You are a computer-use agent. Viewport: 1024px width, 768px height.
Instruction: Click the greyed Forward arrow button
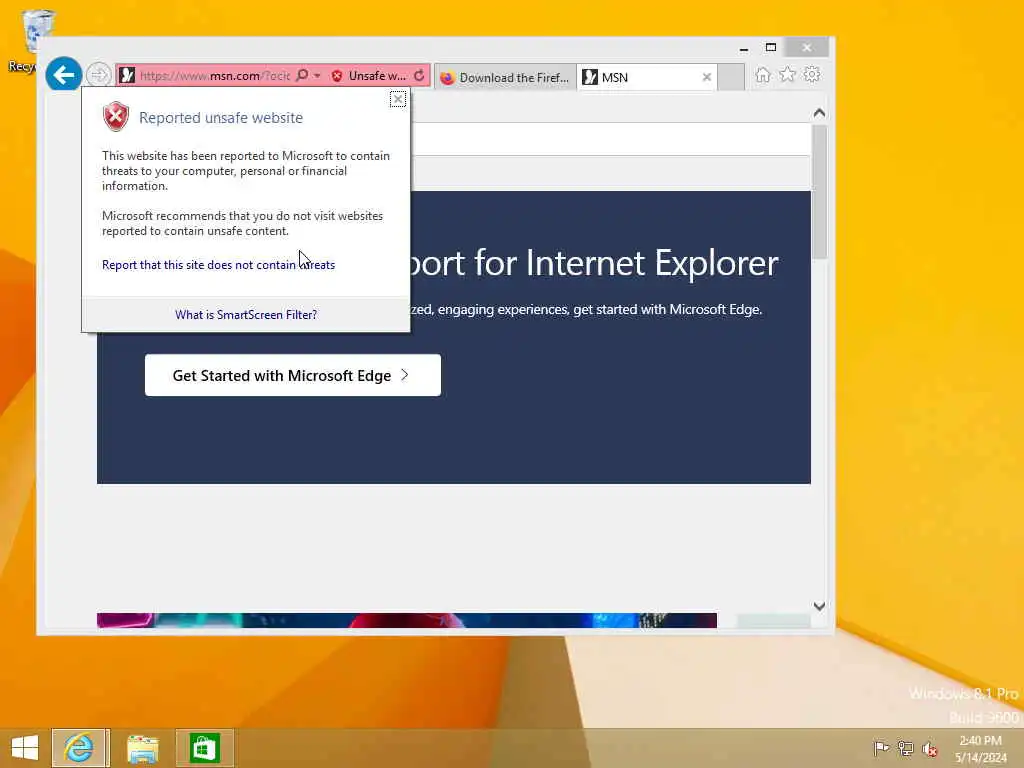(99, 75)
